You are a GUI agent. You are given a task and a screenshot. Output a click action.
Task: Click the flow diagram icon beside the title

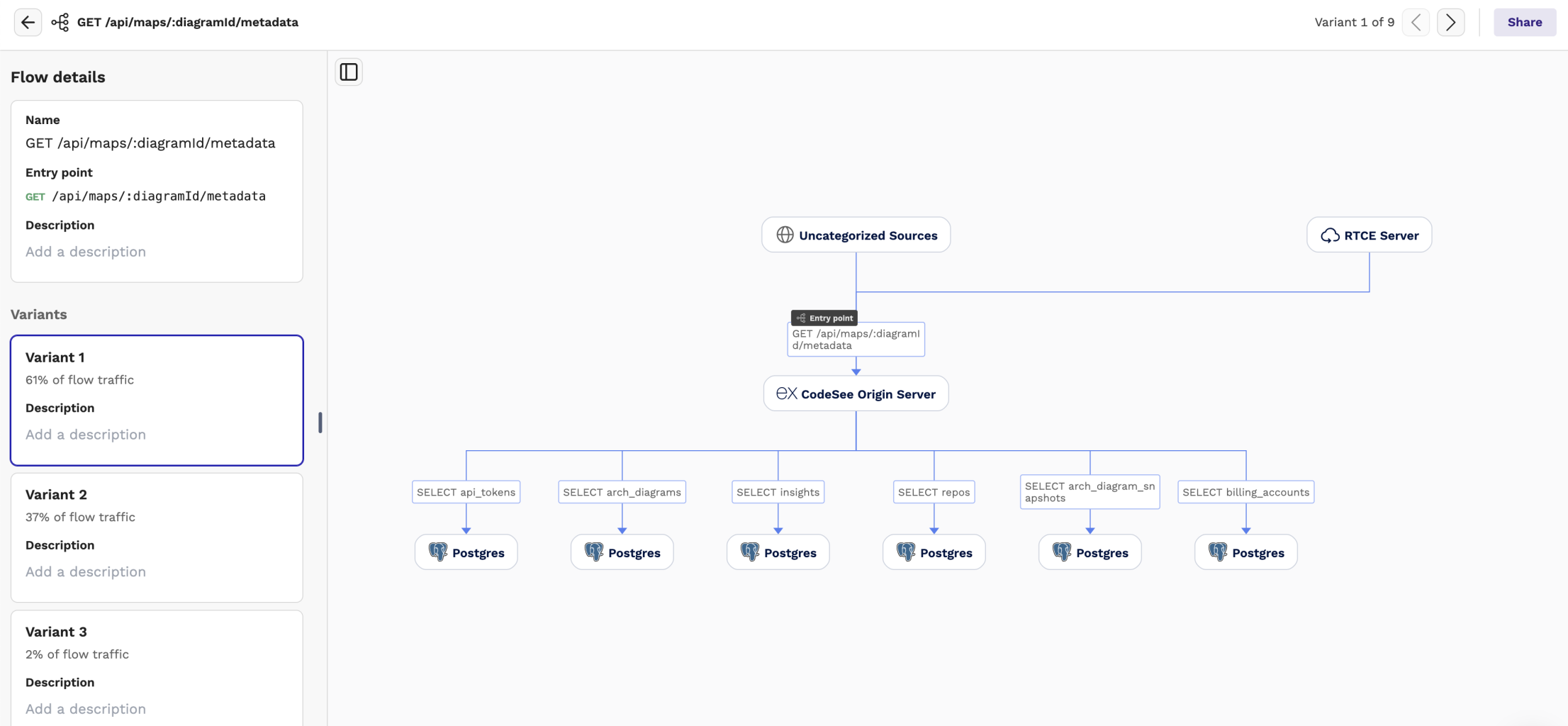[60, 22]
